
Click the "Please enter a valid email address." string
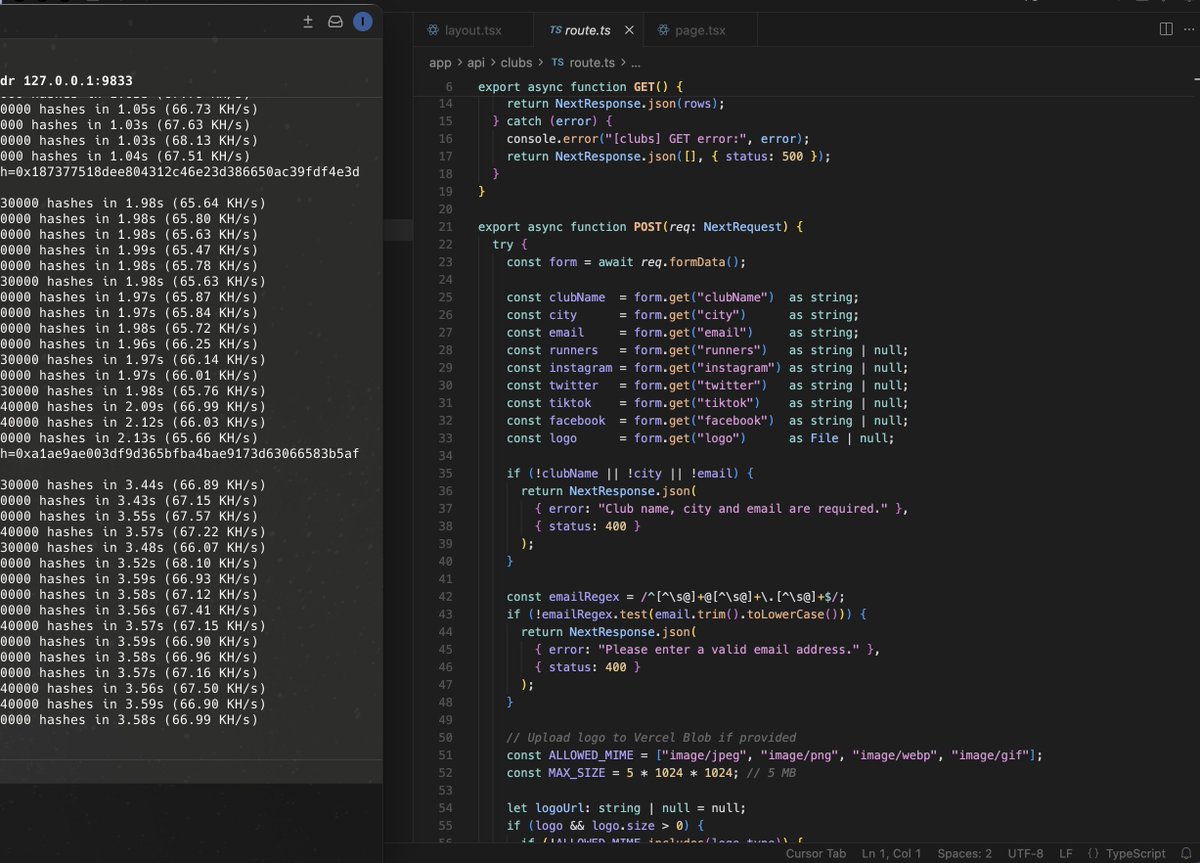tap(733, 649)
